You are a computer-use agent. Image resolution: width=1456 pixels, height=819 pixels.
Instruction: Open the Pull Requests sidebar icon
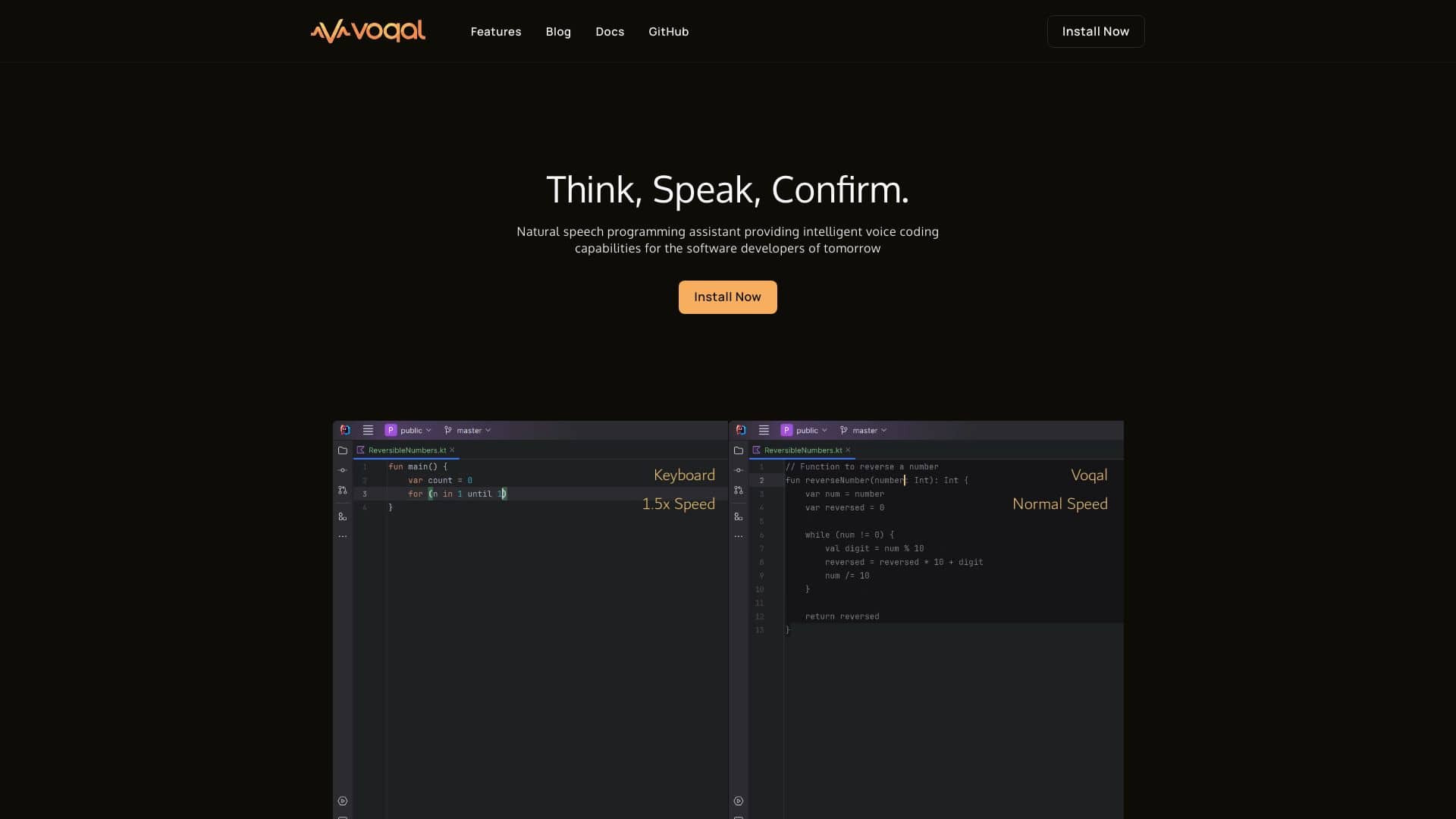pos(343,491)
